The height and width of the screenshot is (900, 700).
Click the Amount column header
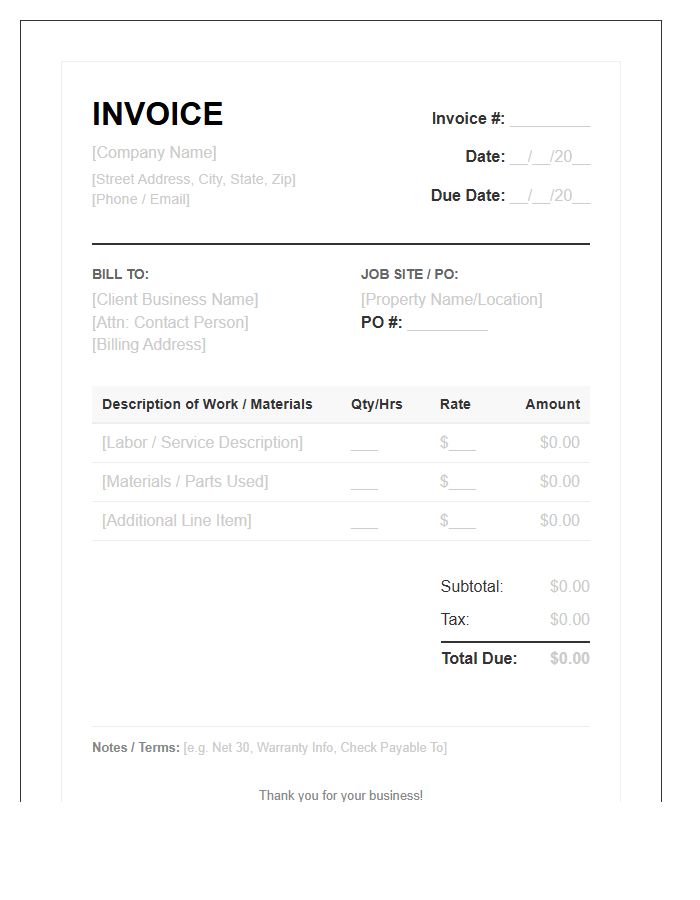coord(553,404)
